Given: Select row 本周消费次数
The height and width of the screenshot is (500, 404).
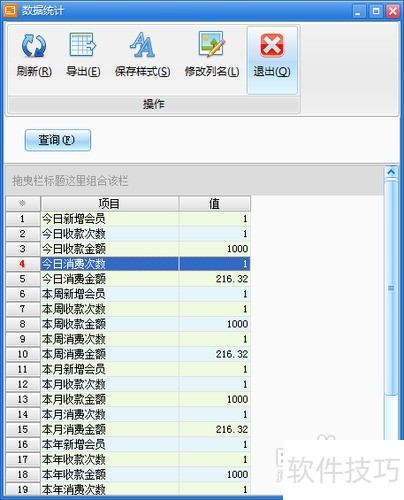Looking at the screenshot, I should click(128, 339).
